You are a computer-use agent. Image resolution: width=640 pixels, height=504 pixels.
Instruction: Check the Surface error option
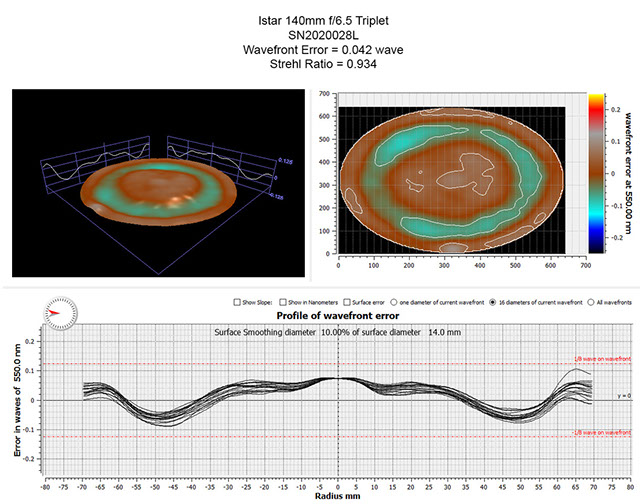coord(346,301)
